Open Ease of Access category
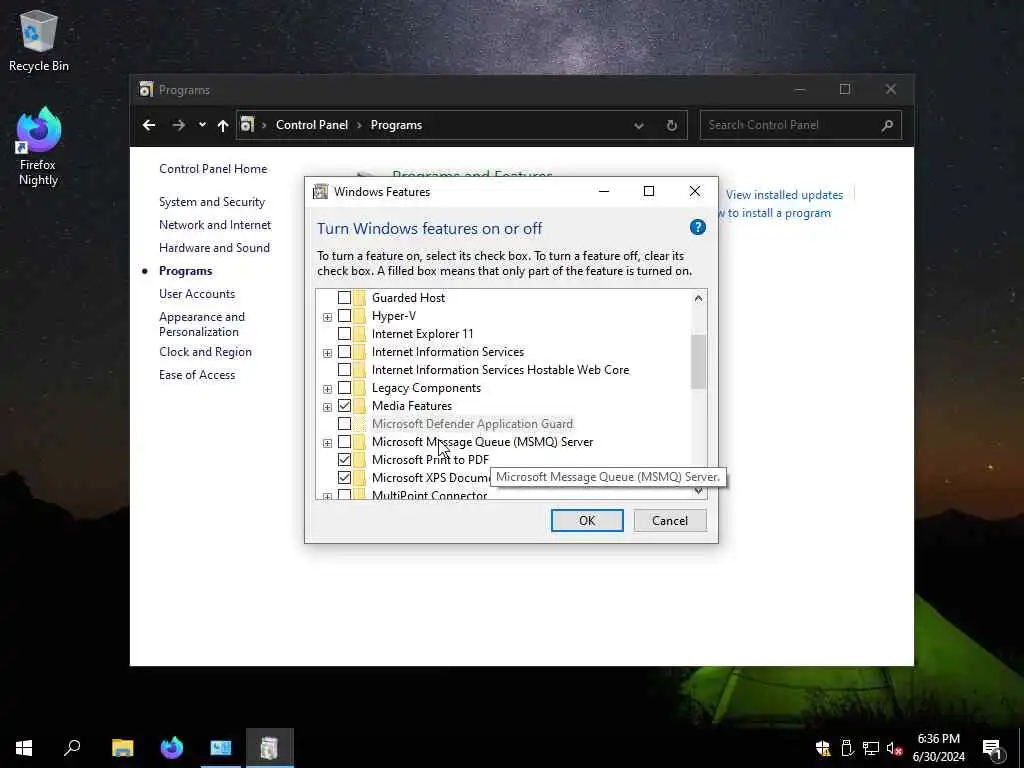The image size is (1024, 768). click(x=197, y=375)
